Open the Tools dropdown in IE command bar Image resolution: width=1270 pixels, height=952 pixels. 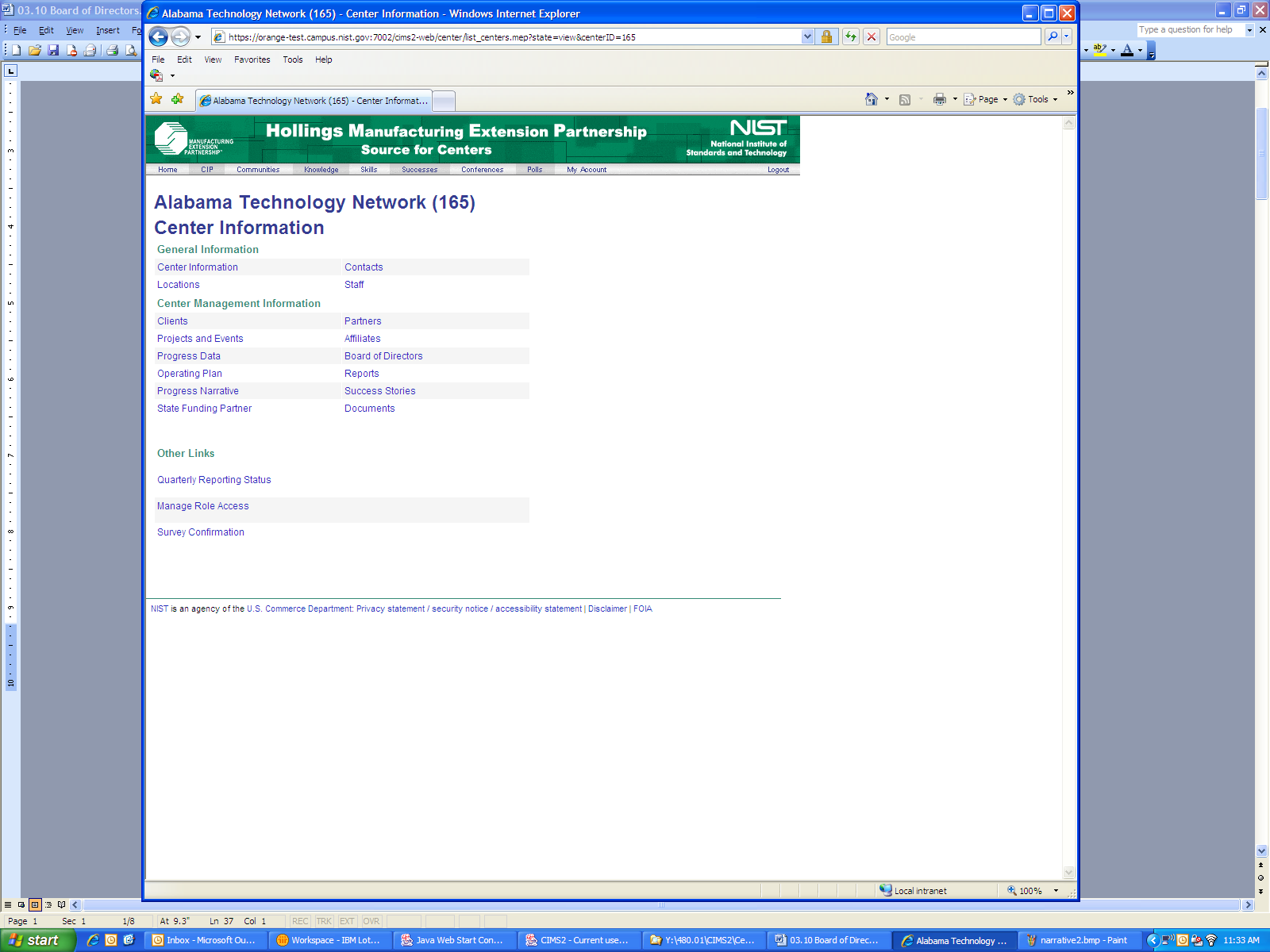coord(1036,99)
